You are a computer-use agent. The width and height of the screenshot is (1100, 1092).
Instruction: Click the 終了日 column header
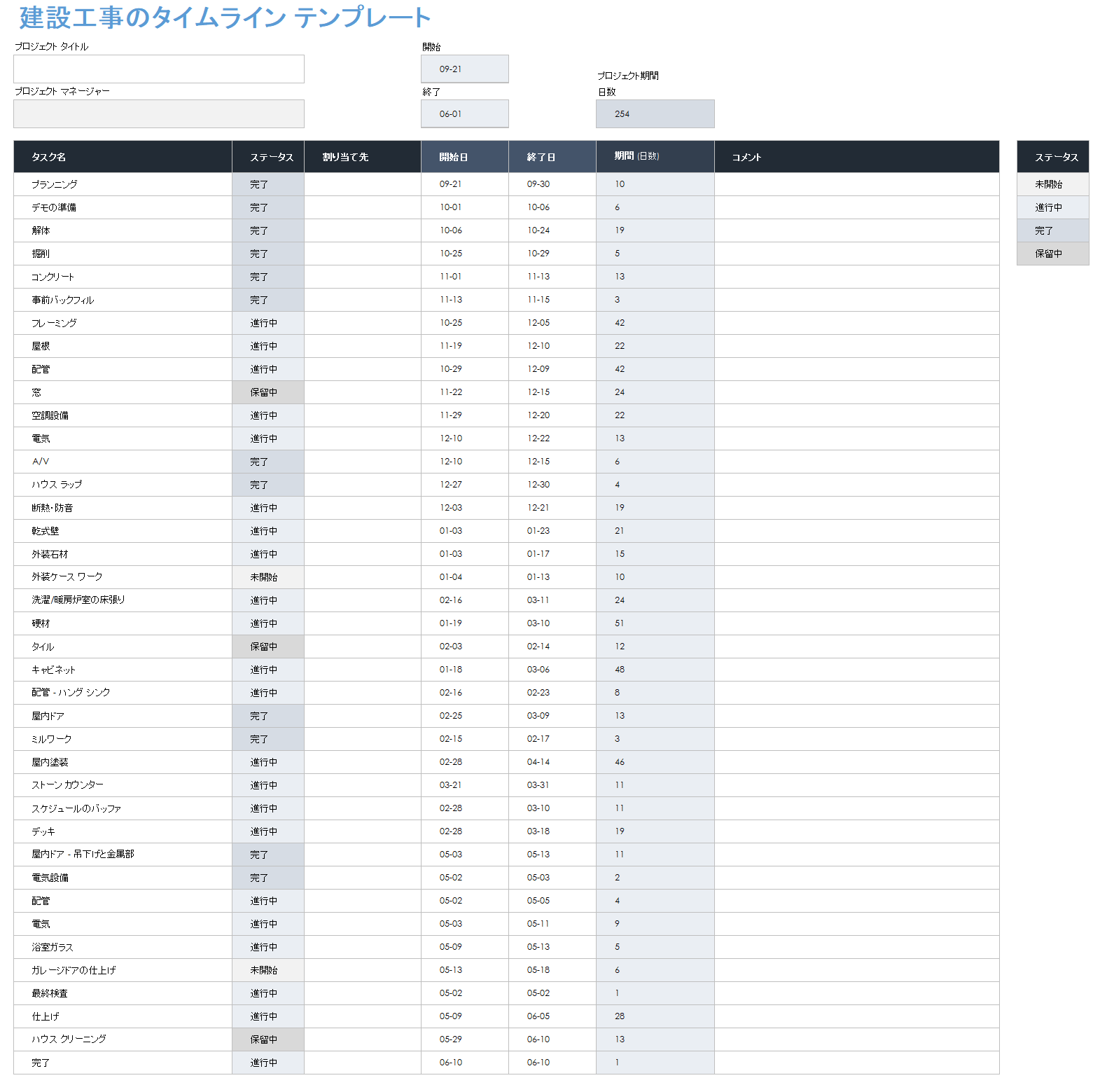coord(552,157)
